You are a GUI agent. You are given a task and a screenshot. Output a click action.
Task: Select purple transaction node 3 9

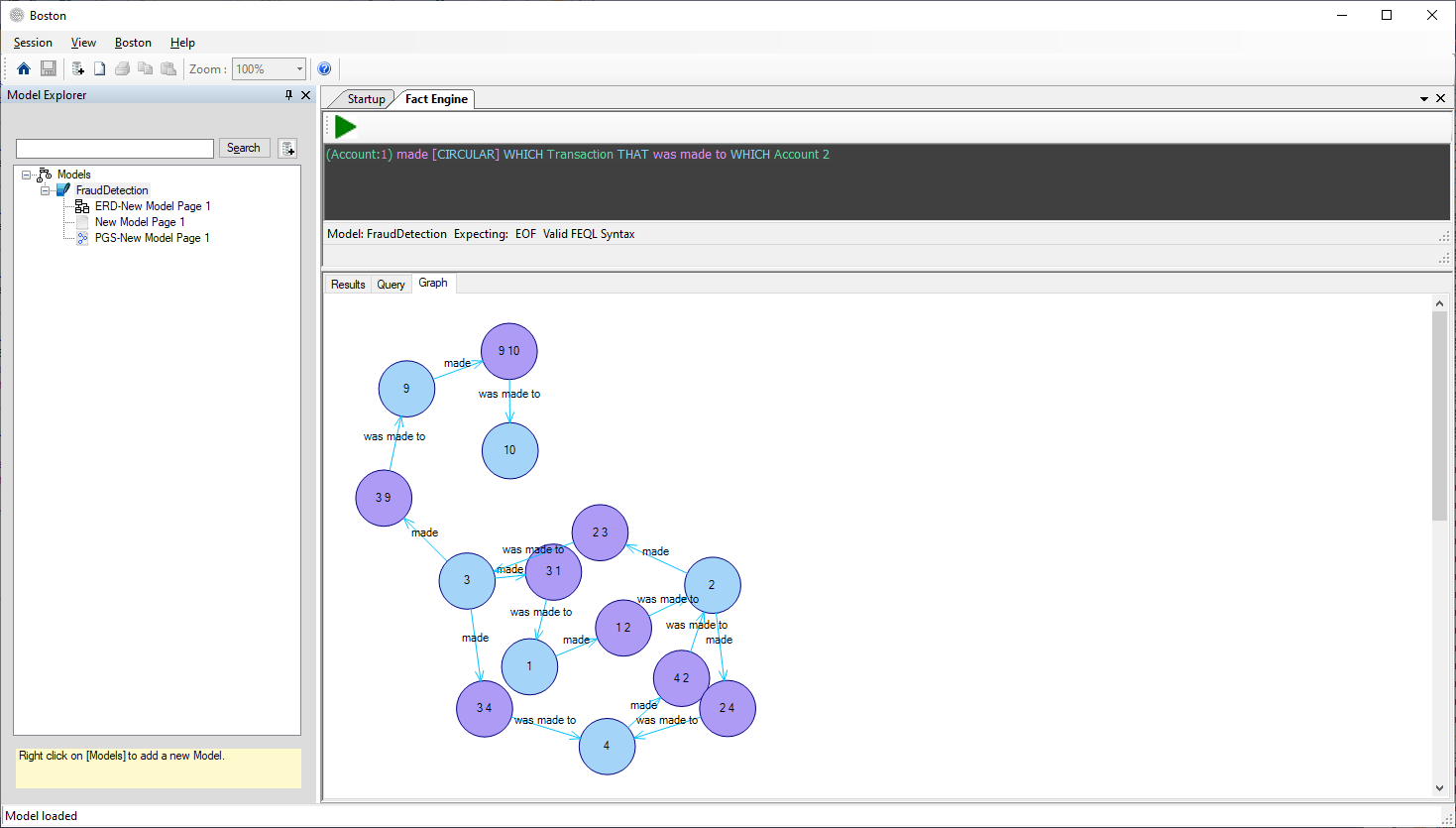click(384, 498)
